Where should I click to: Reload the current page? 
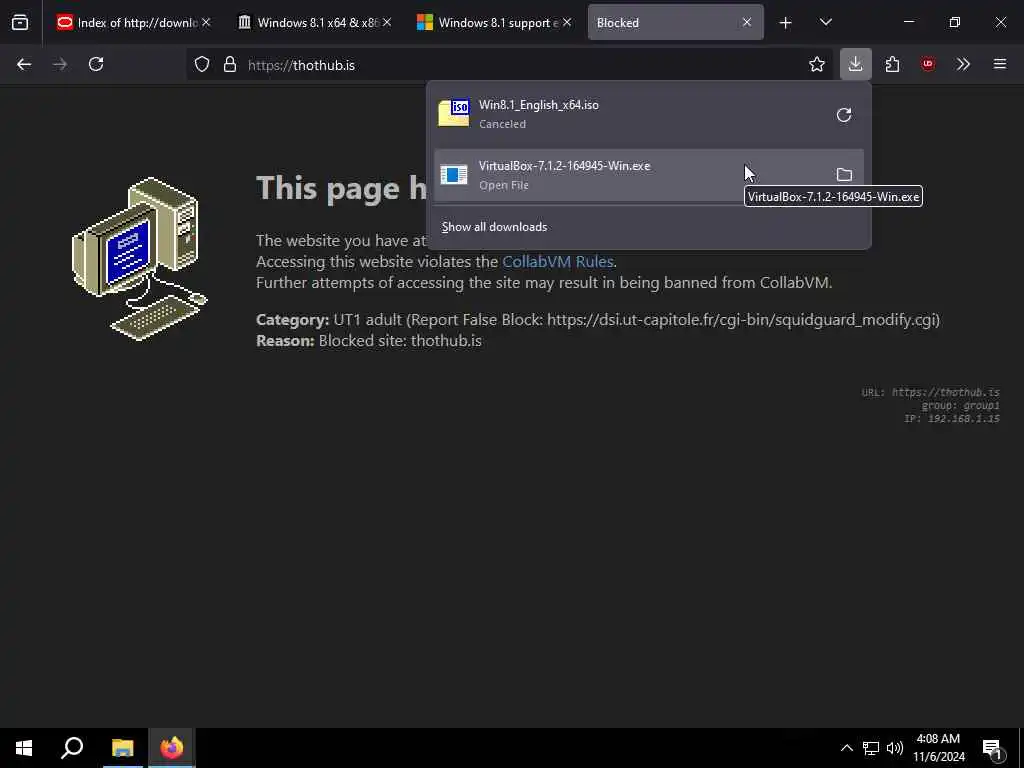pos(96,64)
